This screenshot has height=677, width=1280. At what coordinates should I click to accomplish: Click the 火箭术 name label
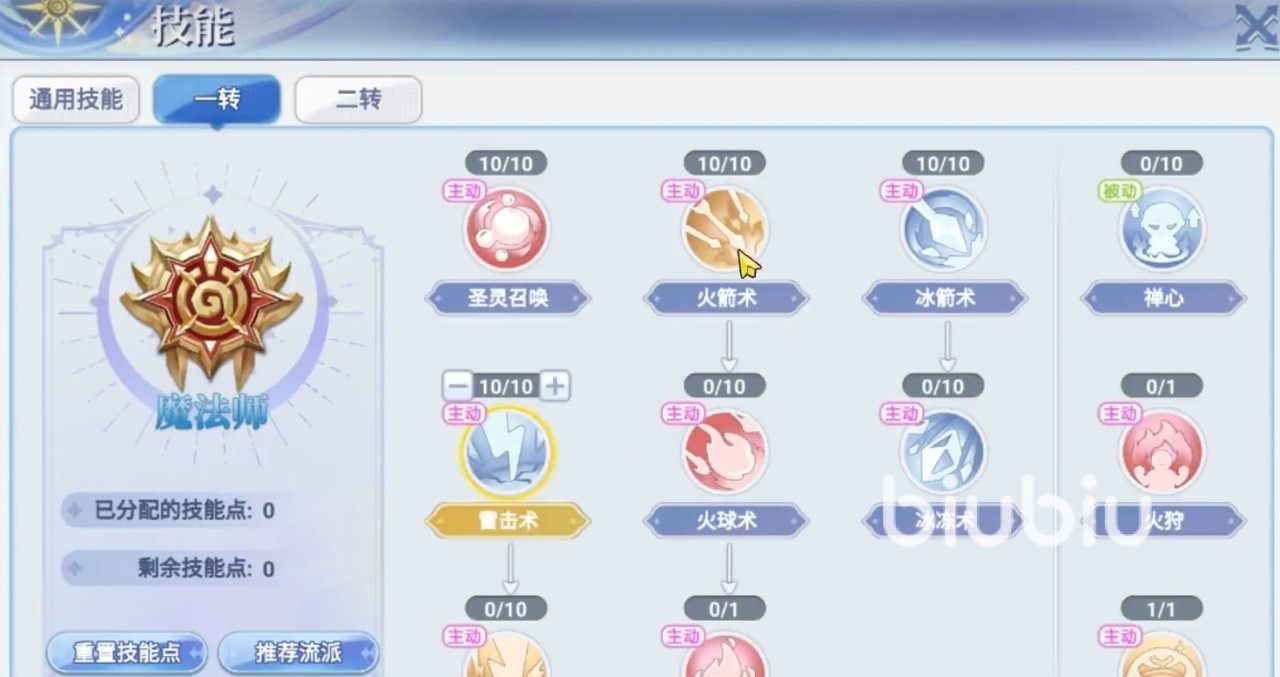point(726,298)
